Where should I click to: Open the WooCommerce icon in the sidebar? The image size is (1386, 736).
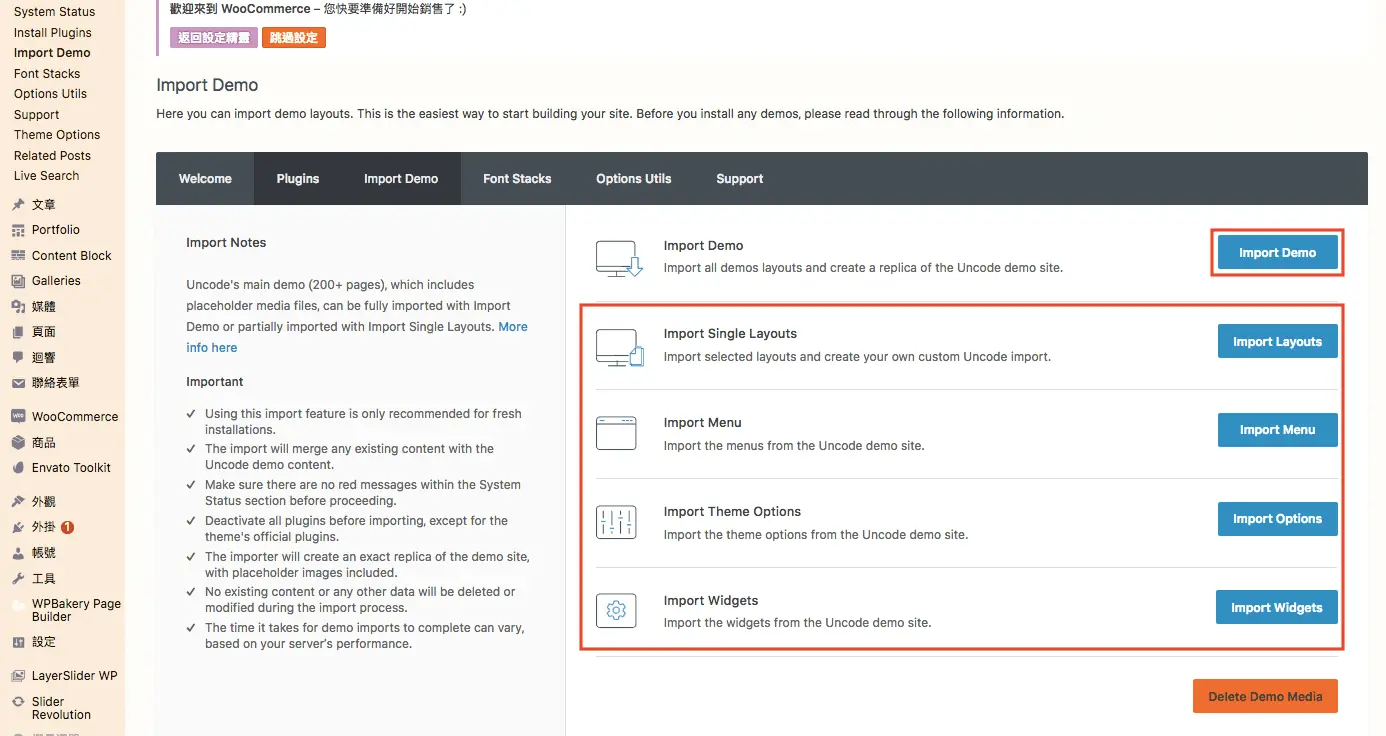point(18,417)
